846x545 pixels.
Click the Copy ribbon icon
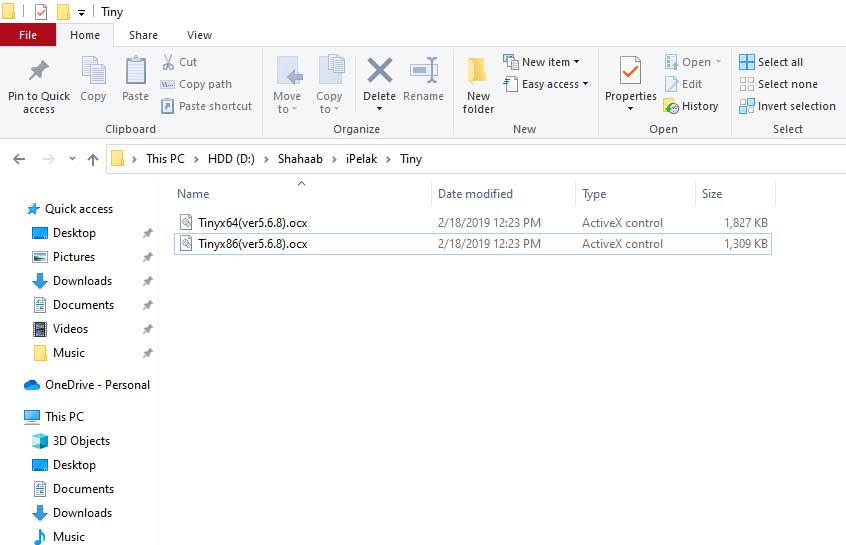[93, 70]
